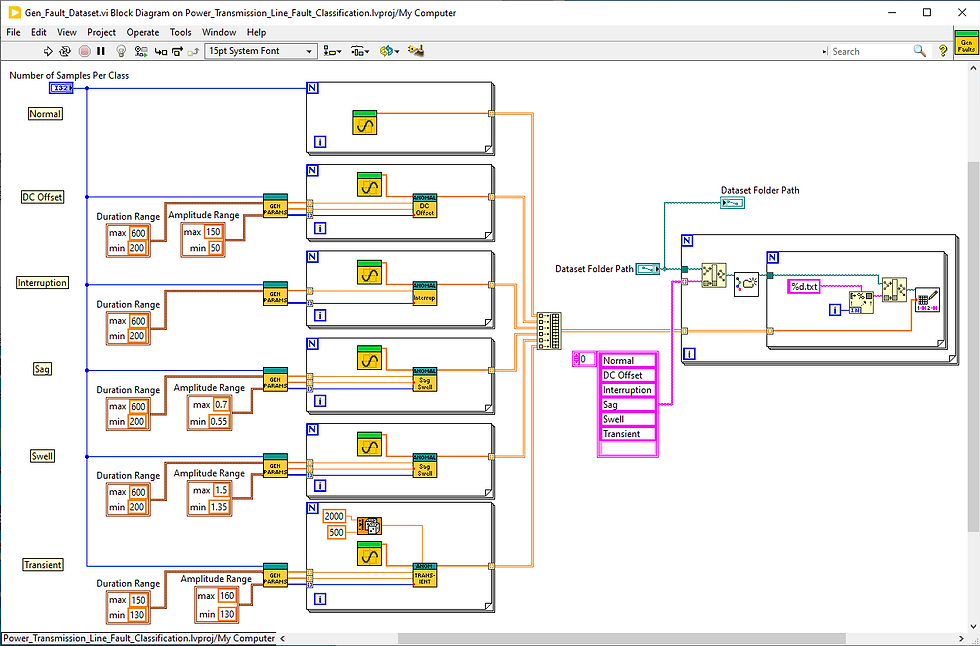Open the 15pt System Font dropdown
980x646 pixels.
click(x=261, y=51)
